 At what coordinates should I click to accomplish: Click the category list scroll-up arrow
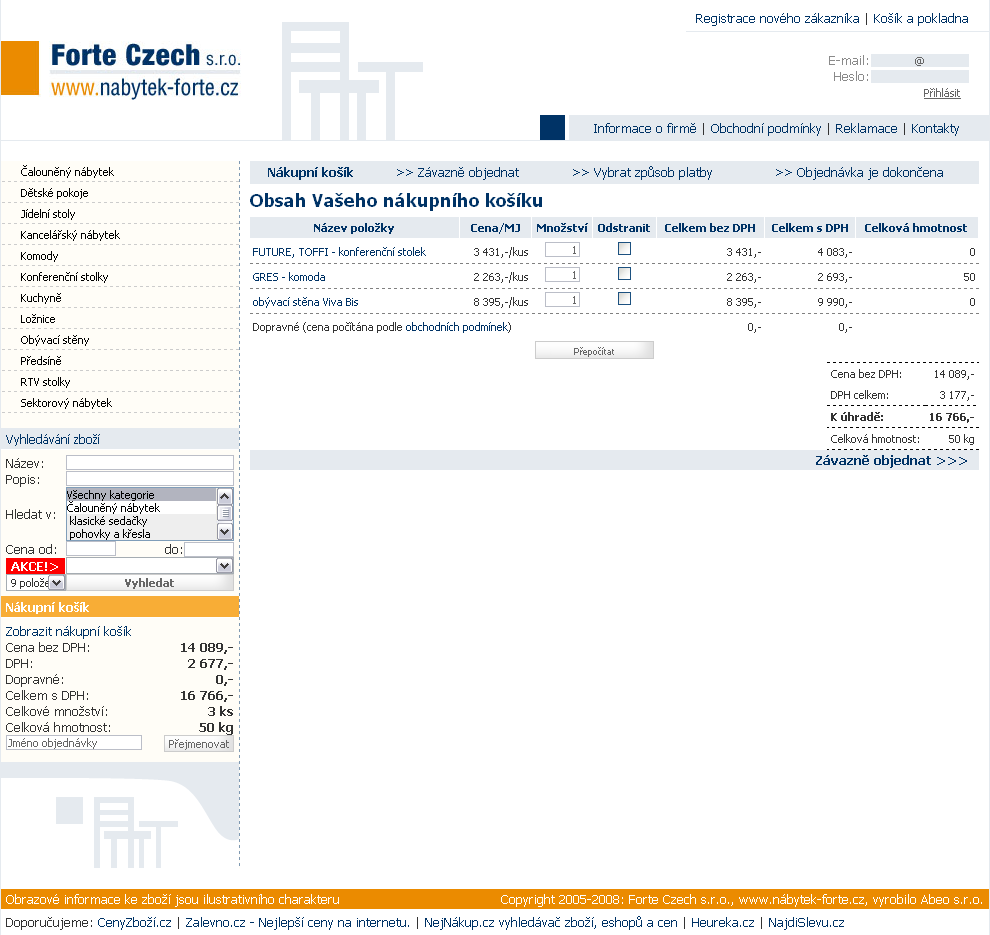point(225,496)
